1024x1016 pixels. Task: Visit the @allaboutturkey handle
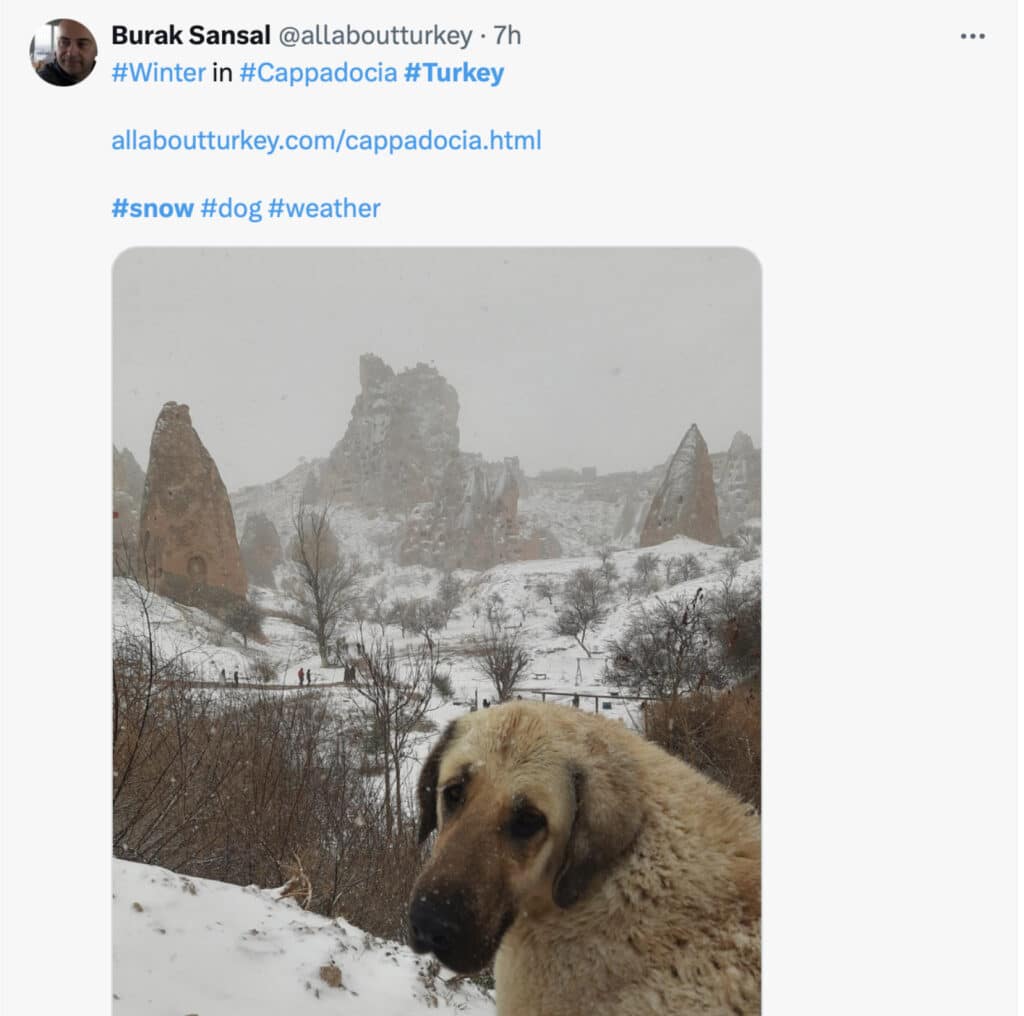(x=374, y=36)
